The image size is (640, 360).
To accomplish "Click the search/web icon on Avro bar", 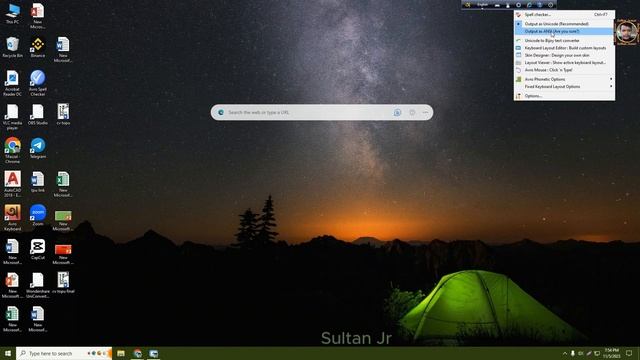I will coord(529,5).
